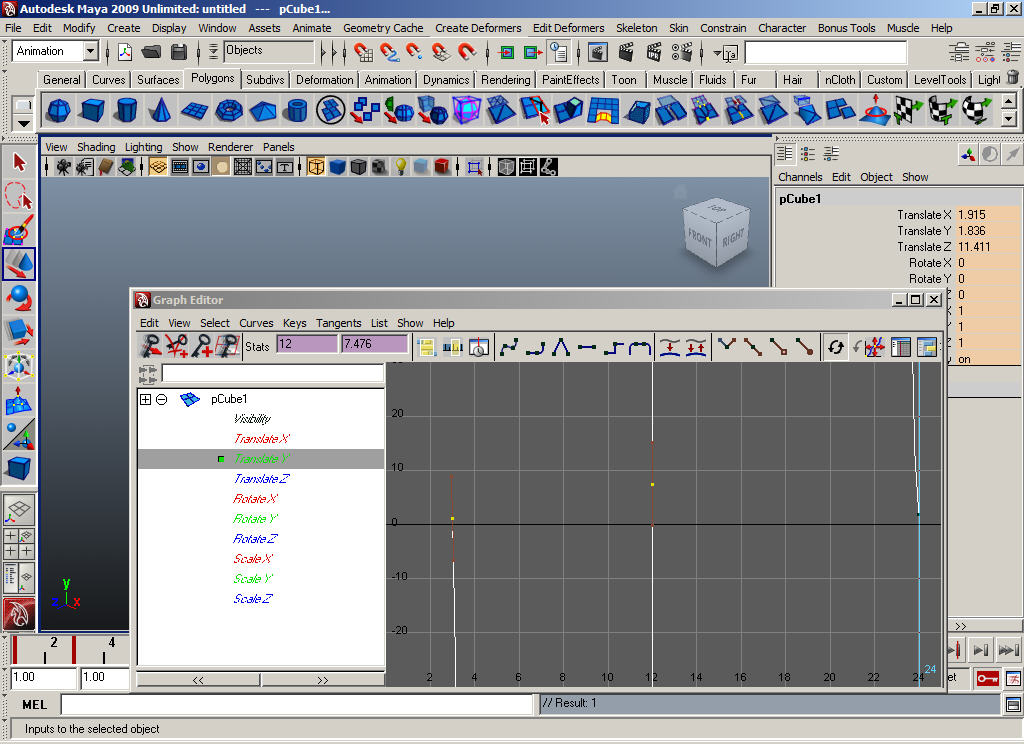Create a polygon cone from the shelf
This screenshot has width=1024, height=744.
pyautogui.click(x=160, y=110)
